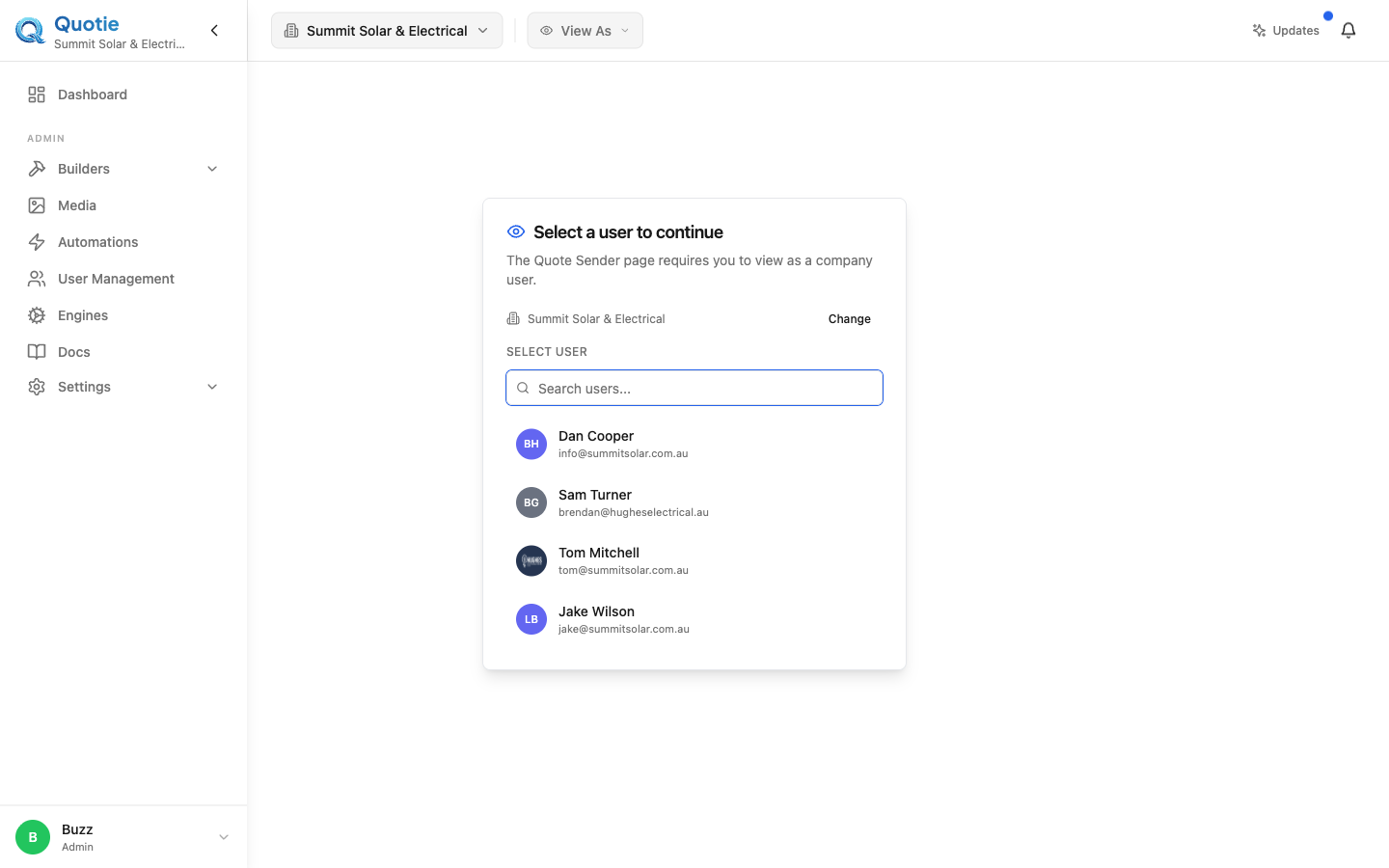Click Dan Cooper's BH avatar

click(531, 444)
